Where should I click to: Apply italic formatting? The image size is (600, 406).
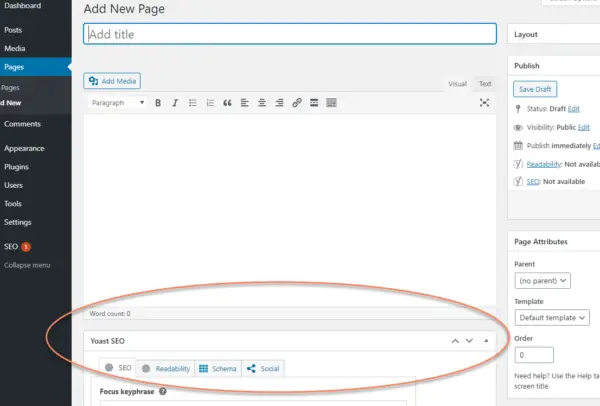[x=175, y=103]
